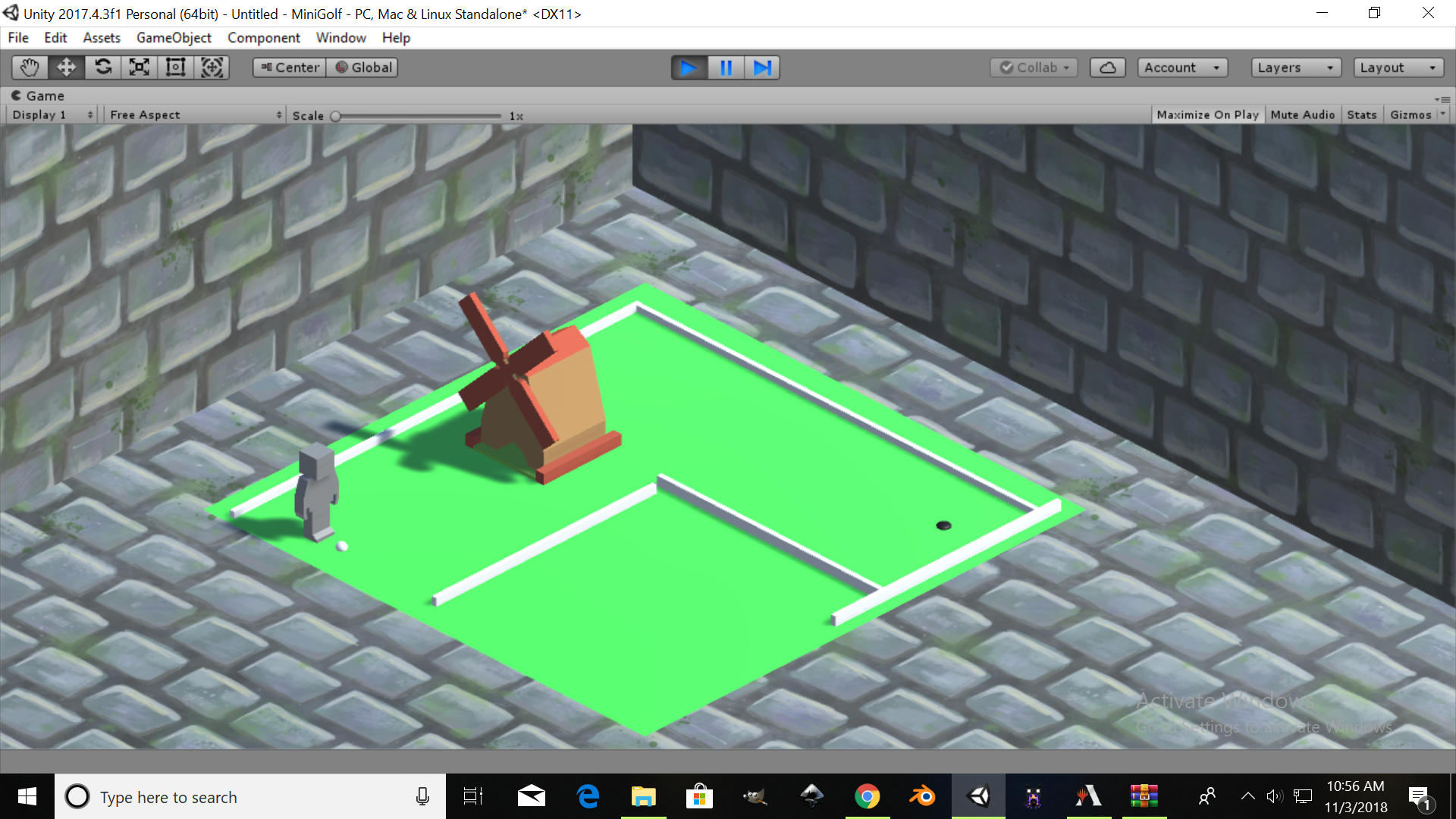The image size is (1456, 819).
Task: Open the Free Aspect dropdown
Action: [x=196, y=115]
